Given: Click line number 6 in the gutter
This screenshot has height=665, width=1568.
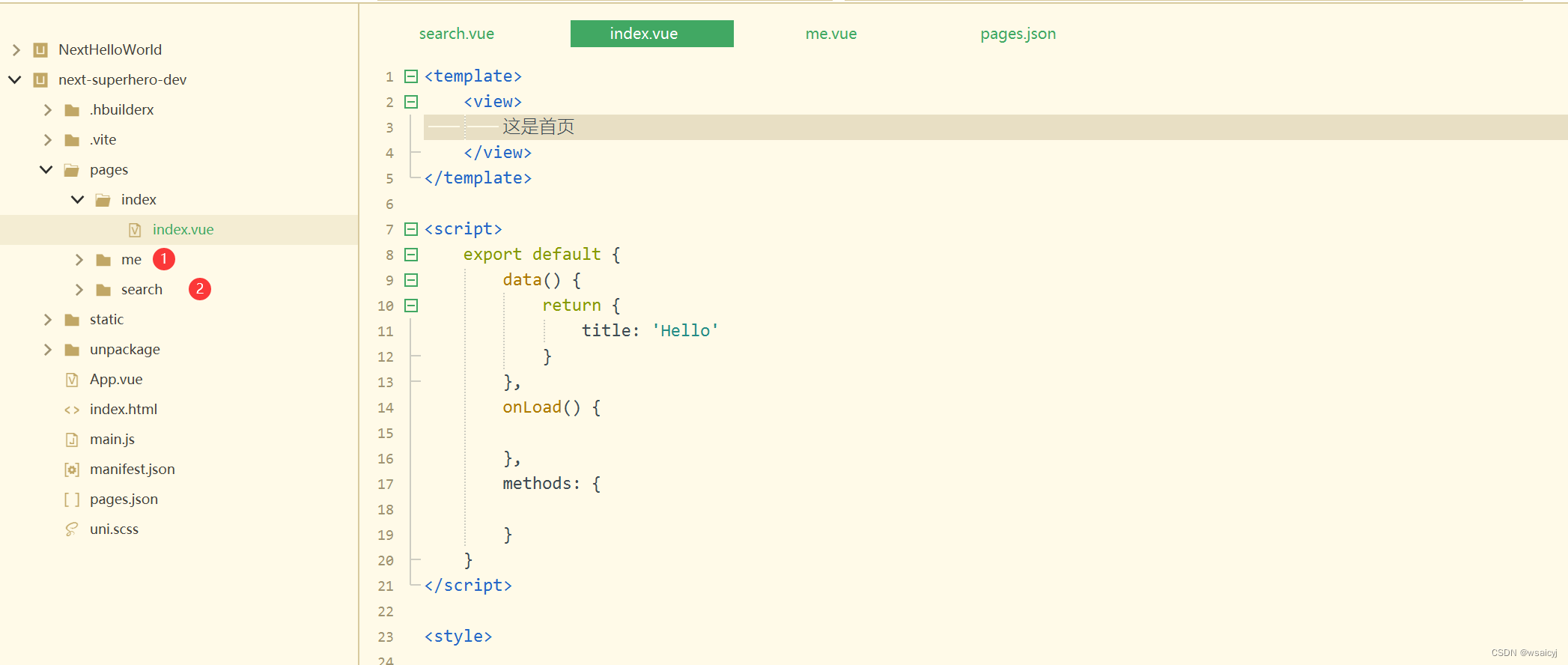Looking at the screenshot, I should 389,204.
